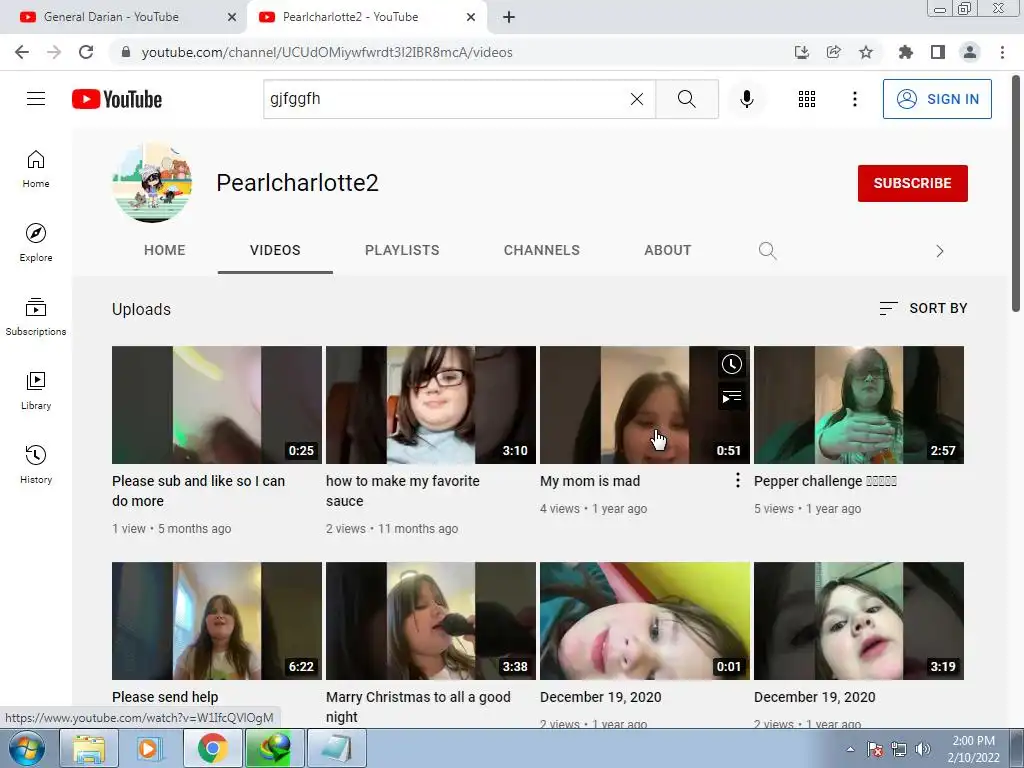Screen dimensions: 1024x768
Task: Open a new browser tab
Action: point(509,17)
